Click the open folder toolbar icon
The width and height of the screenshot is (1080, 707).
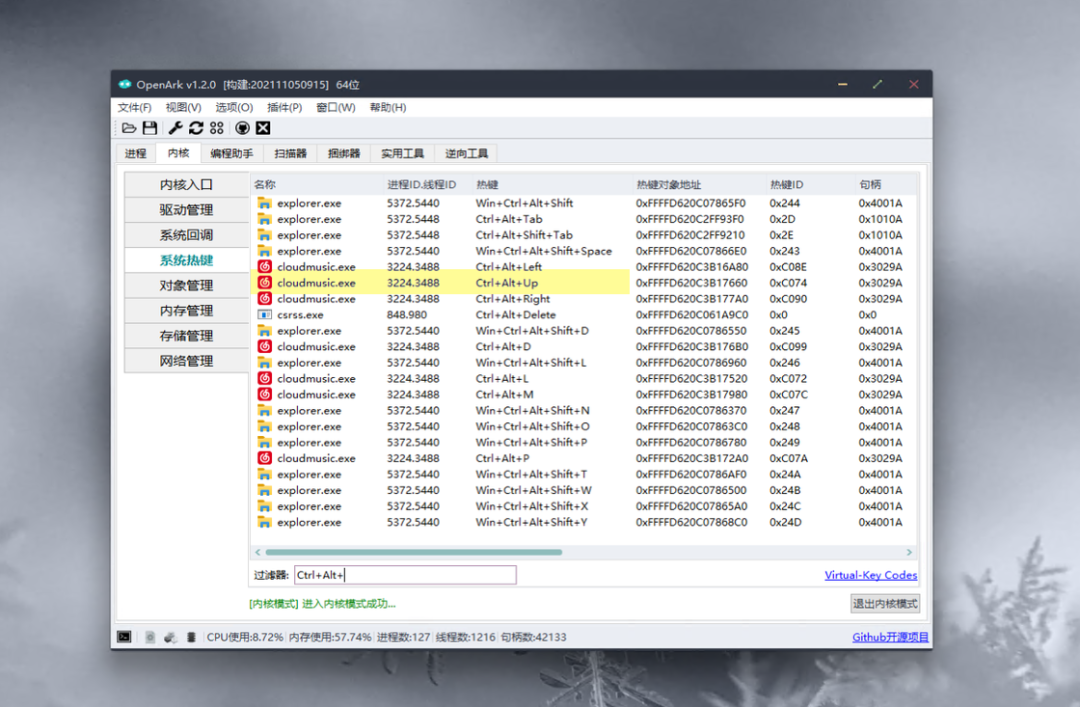pos(129,128)
